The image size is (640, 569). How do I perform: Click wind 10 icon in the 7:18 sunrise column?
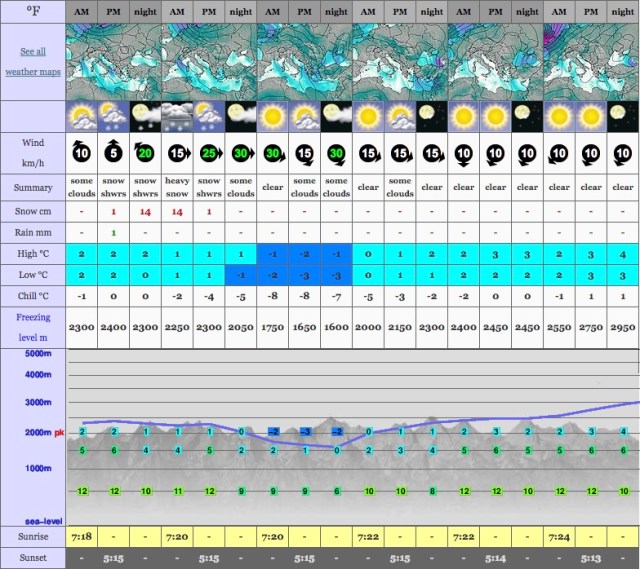(x=81, y=152)
